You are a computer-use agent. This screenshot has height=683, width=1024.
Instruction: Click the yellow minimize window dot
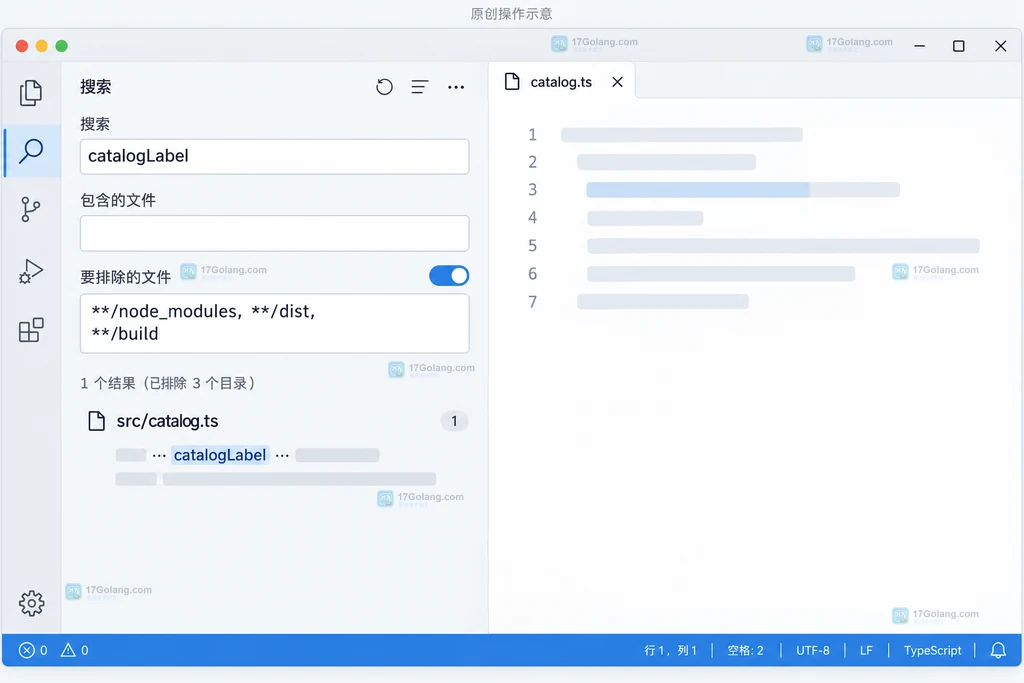(x=41, y=46)
